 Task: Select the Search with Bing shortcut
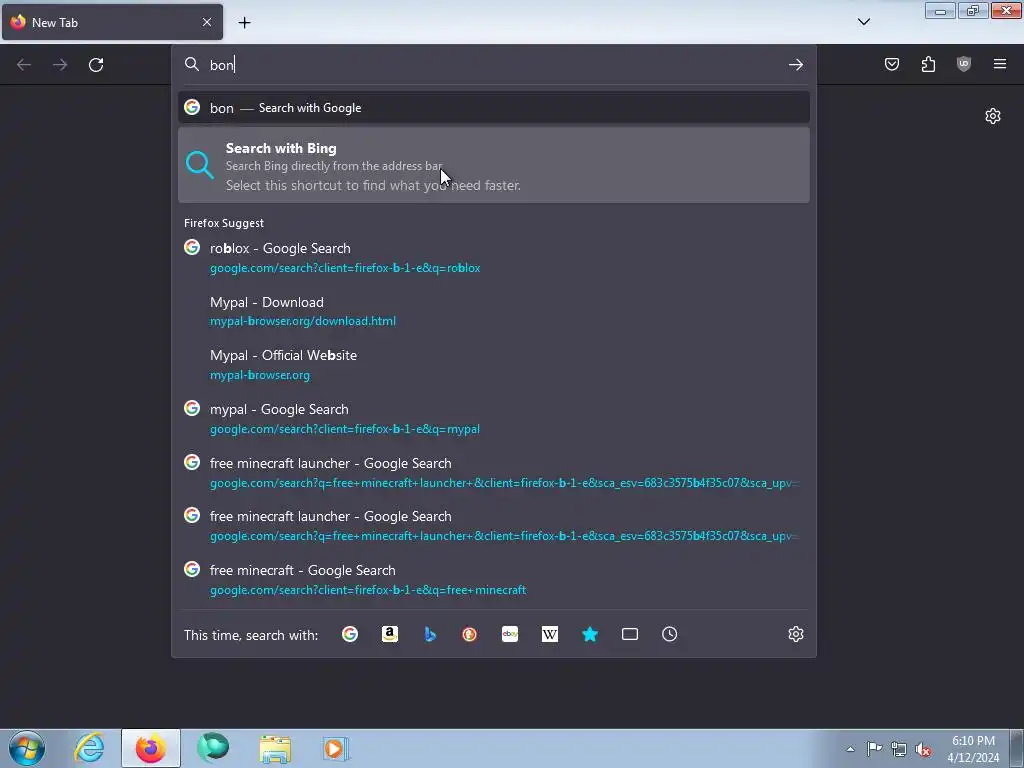pyautogui.click(x=494, y=165)
